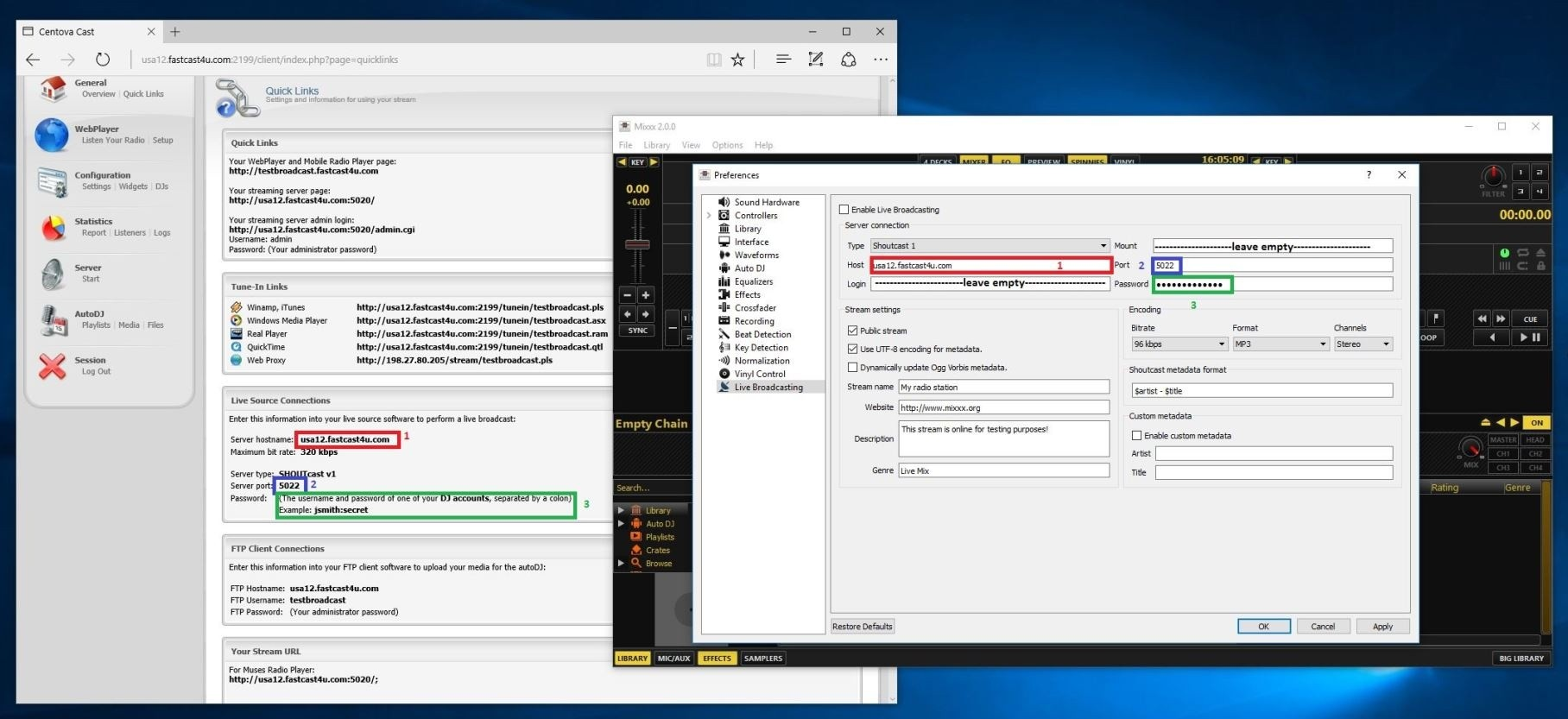Open Format MP3 dropdown

click(1280, 344)
